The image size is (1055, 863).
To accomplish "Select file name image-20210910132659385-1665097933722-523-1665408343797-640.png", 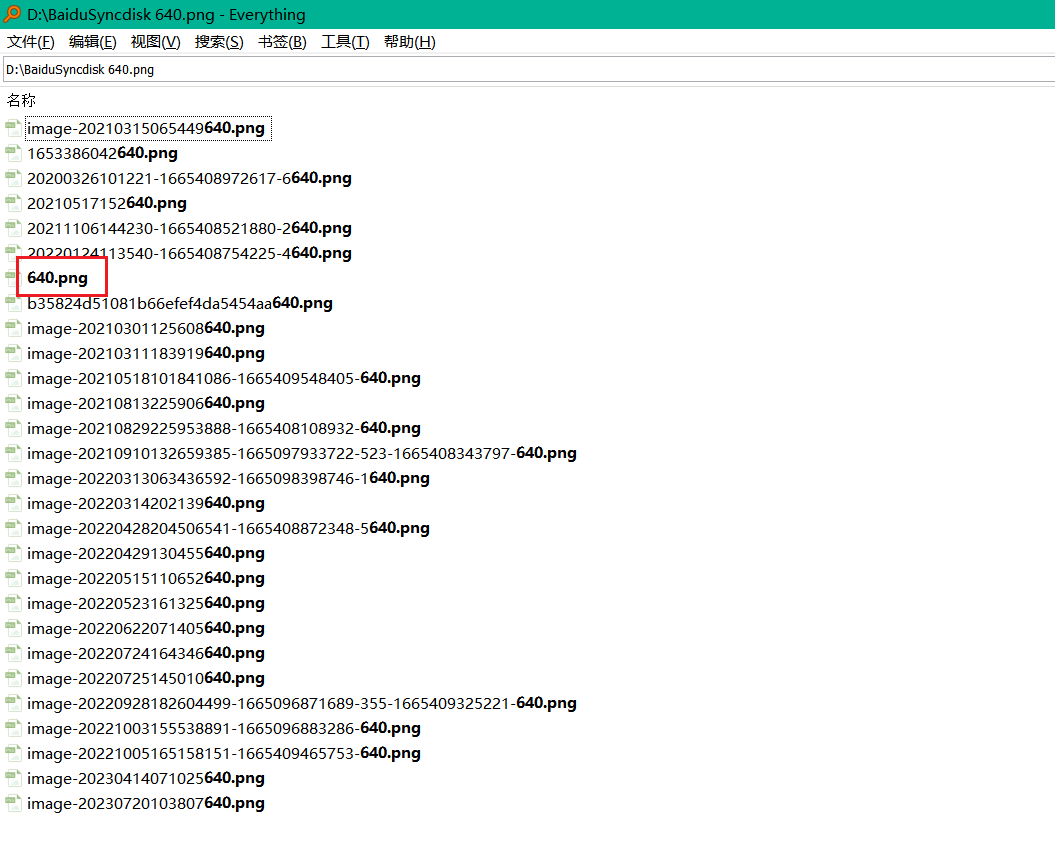I will click(302, 453).
